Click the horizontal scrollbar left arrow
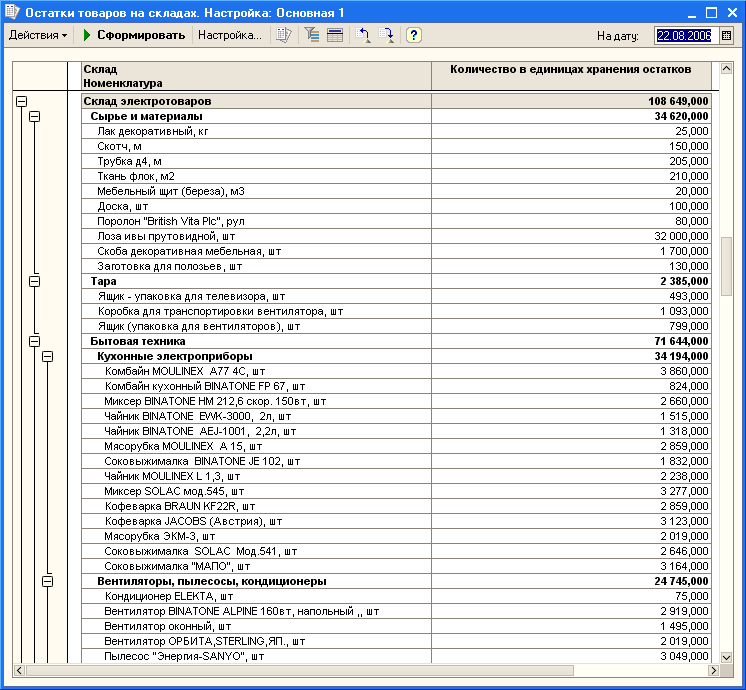746x690 pixels. point(19,670)
